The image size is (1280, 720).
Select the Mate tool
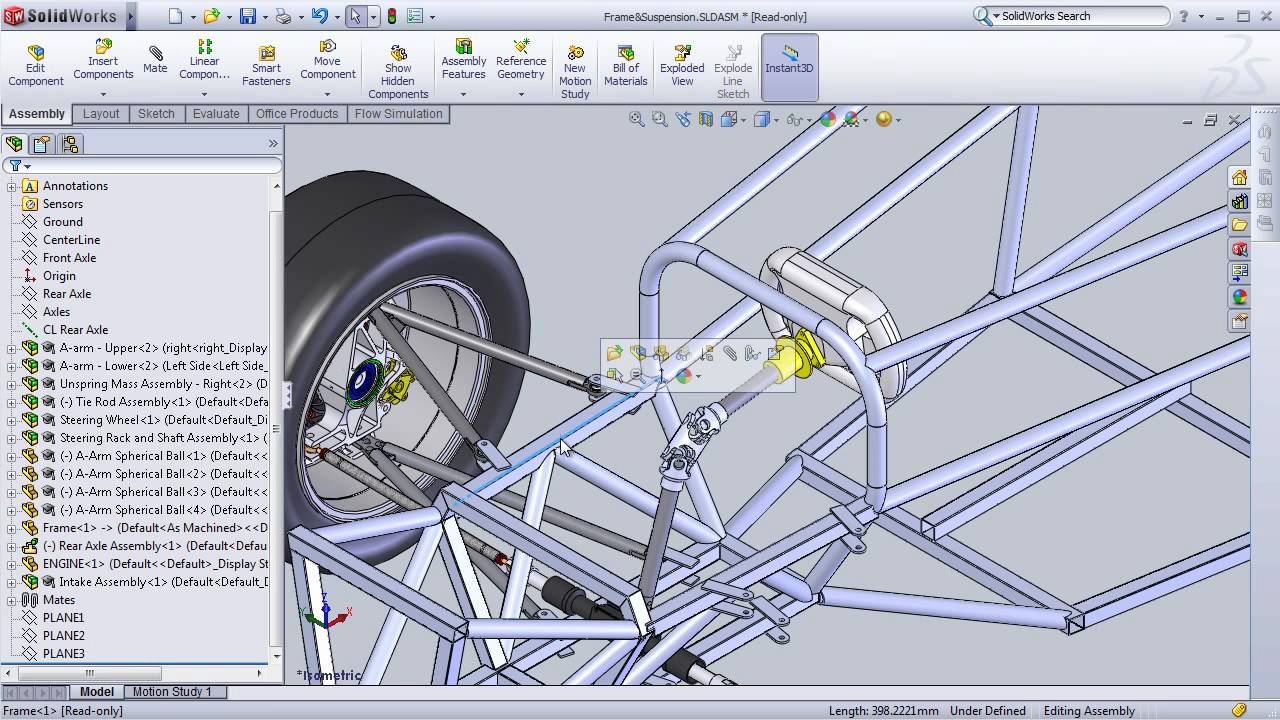coord(155,60)
